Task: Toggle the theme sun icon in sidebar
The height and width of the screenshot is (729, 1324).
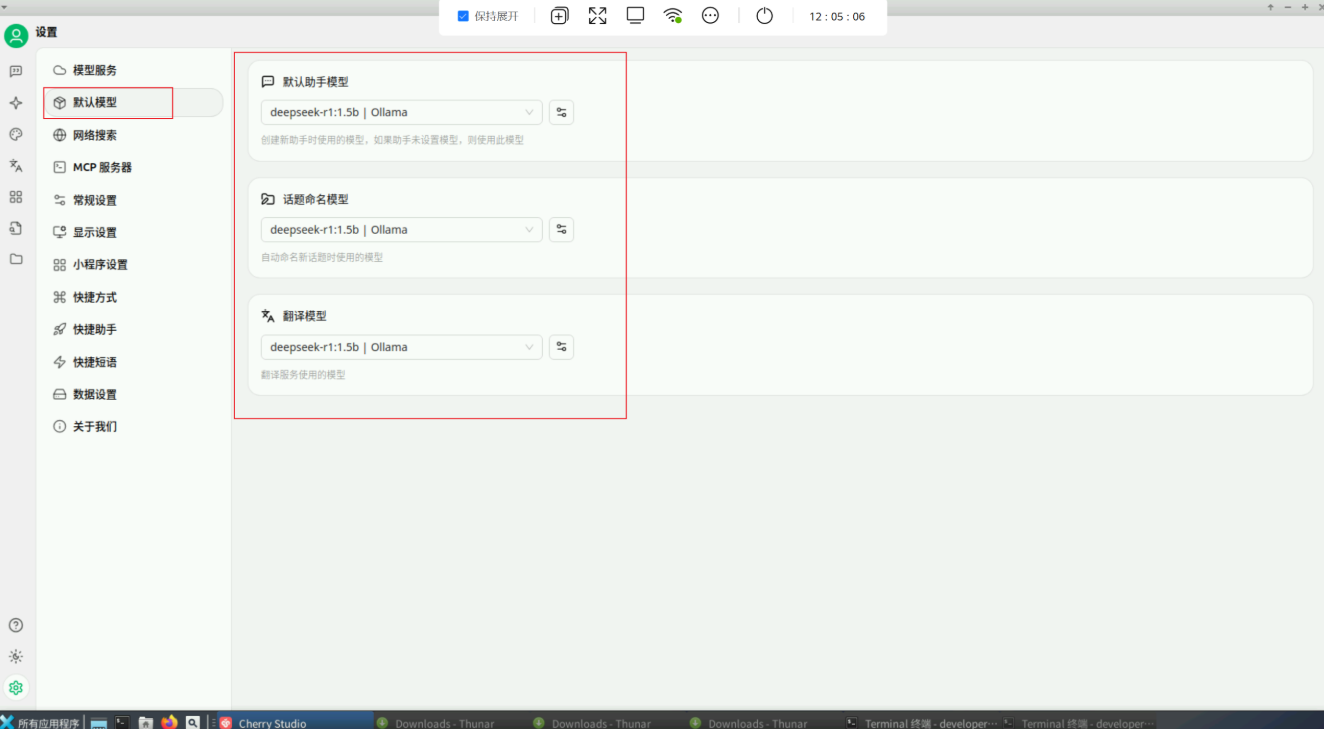Action: pyautogui.click(x=16, y=657)
